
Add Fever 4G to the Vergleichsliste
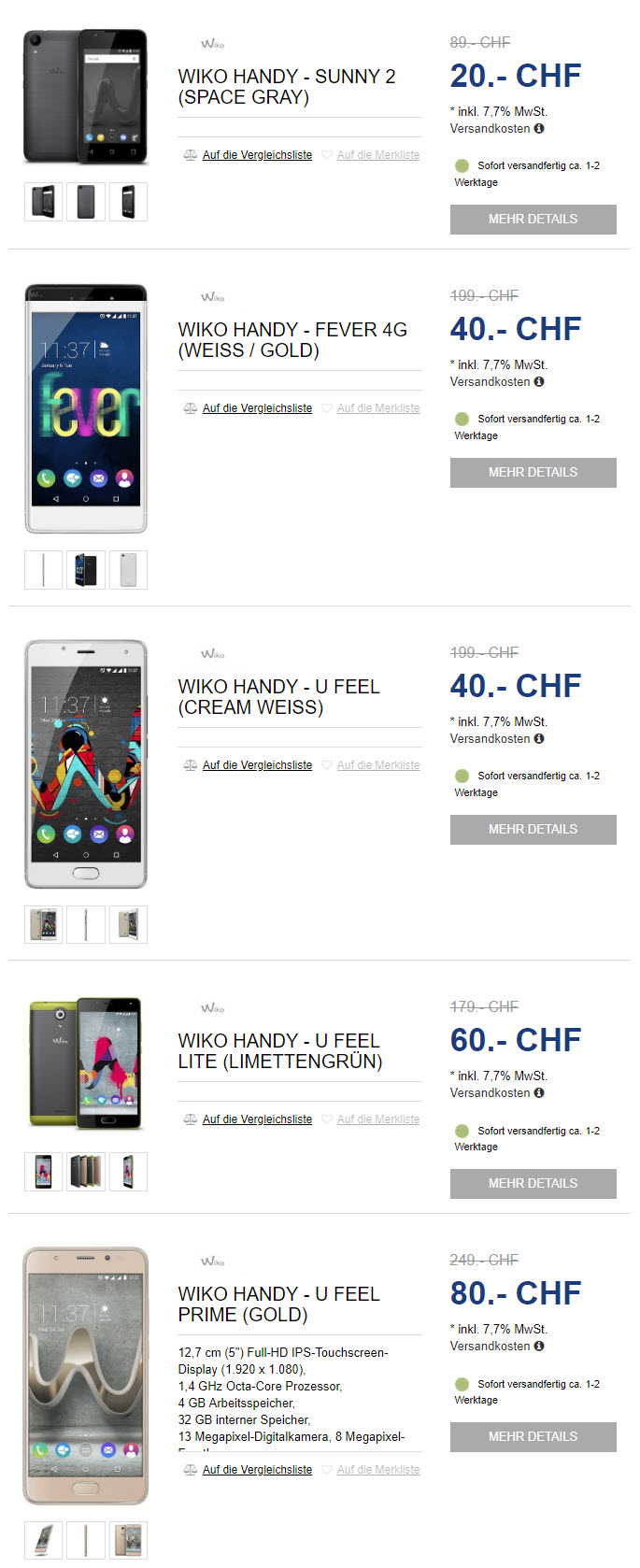point(257,408)
